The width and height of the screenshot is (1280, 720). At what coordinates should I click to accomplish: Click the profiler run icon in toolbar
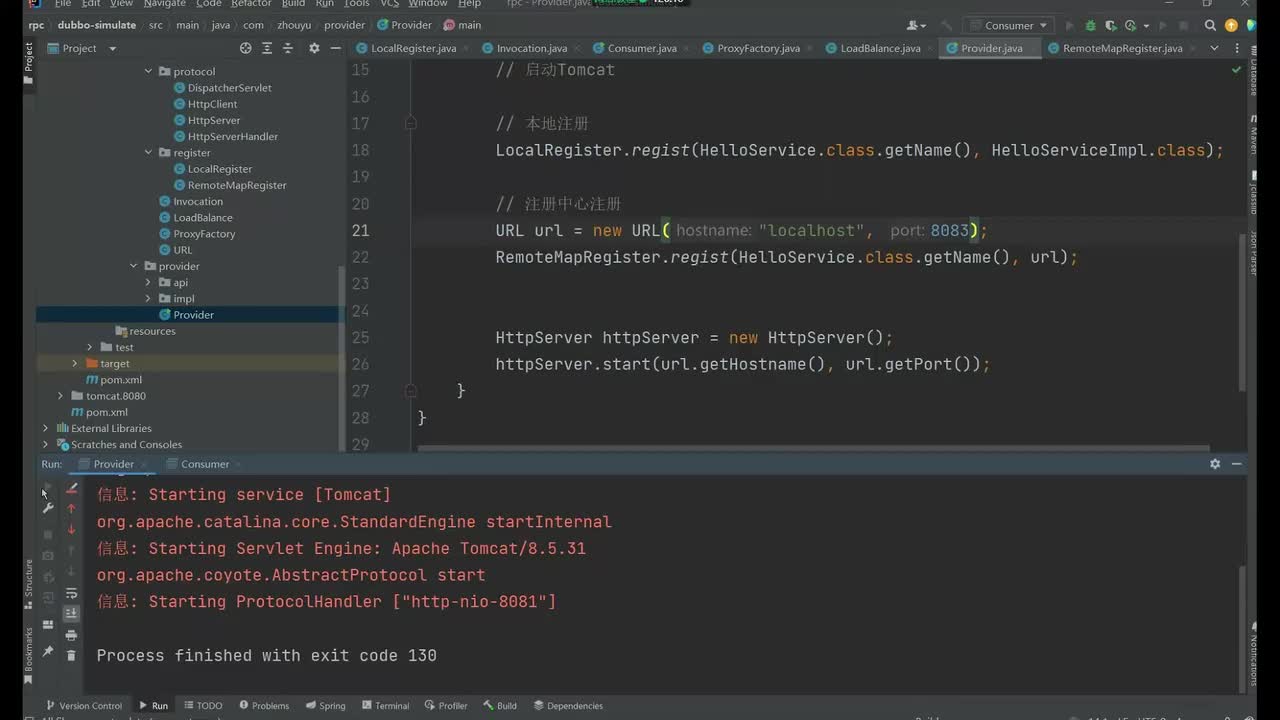1134,25
